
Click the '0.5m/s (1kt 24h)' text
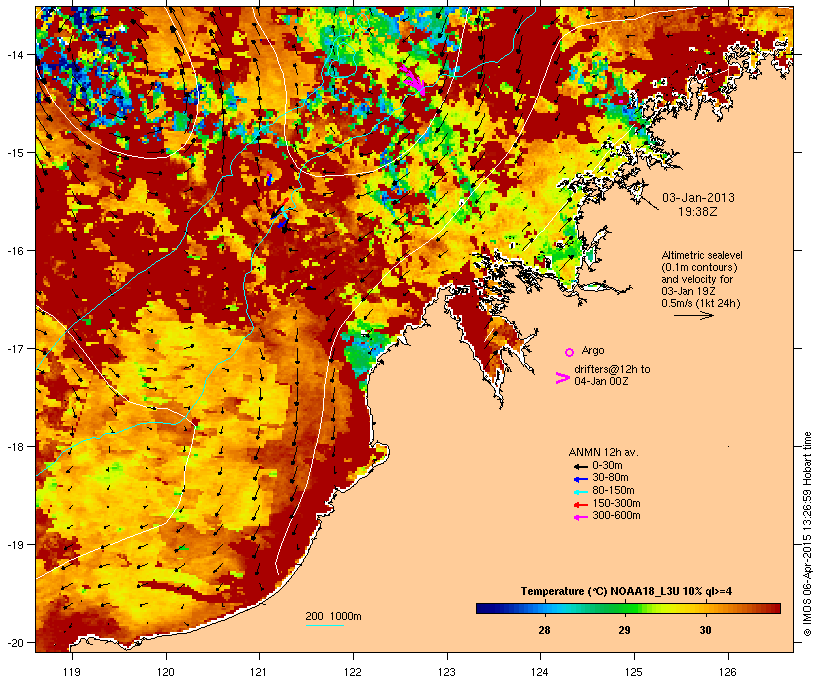click(x=701, y=303)
